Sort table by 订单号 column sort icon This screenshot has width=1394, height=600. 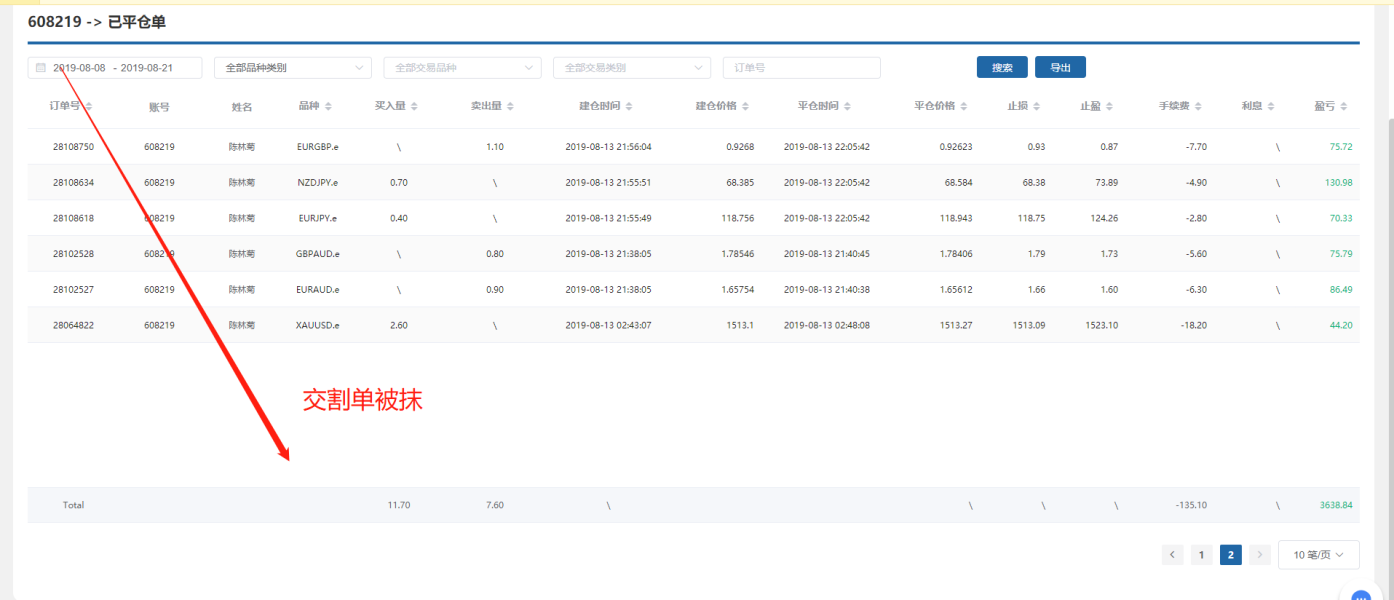tap(88, 106)
